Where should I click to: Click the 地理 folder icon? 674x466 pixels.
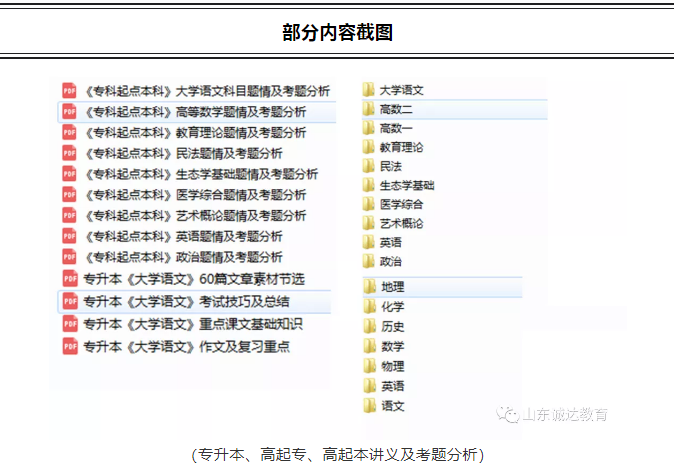coord(370,287)
